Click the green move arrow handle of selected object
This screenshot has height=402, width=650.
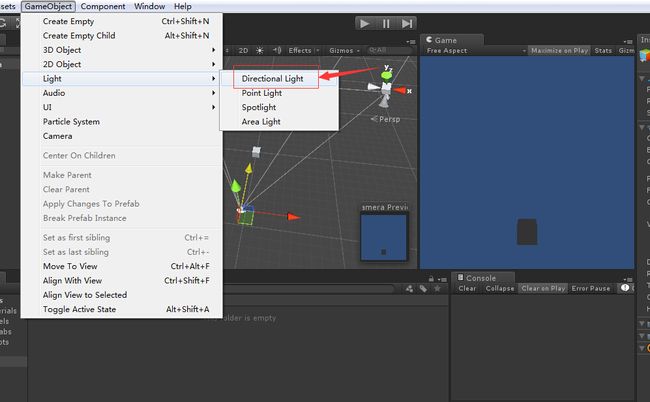coord(235,186)
